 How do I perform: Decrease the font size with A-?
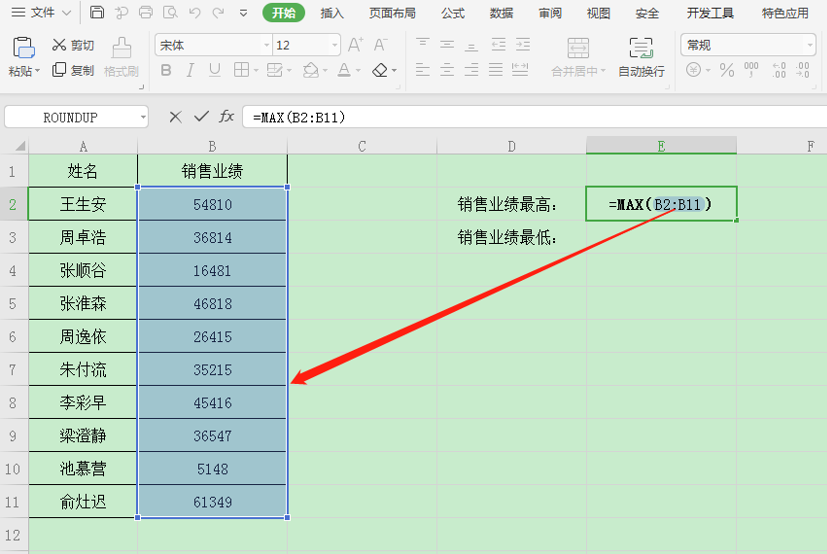point(380,45)
